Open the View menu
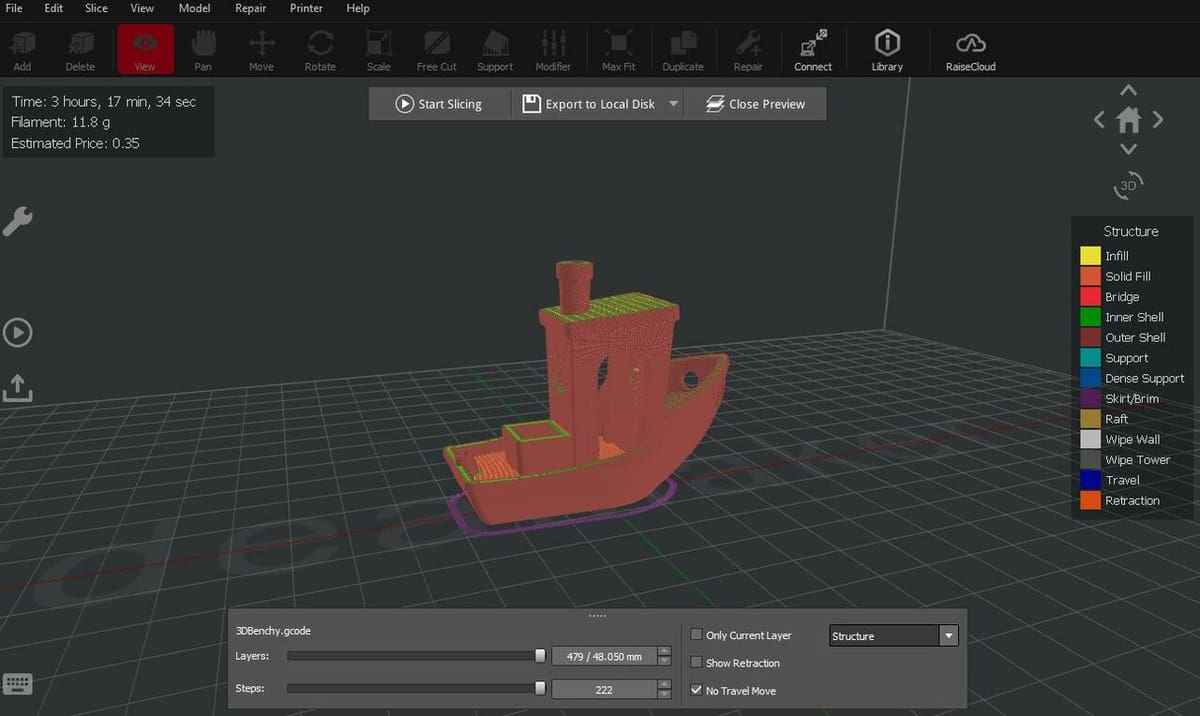1200x716 pixels. pyautogui.click(x=142, y=8)
